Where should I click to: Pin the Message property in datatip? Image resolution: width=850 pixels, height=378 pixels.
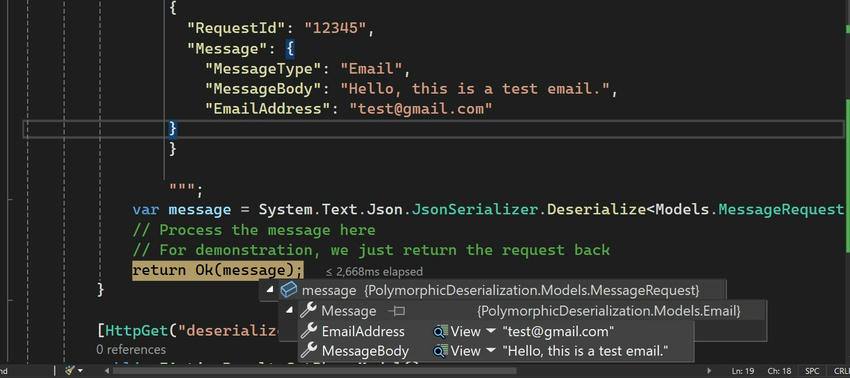tap(396, 311)
